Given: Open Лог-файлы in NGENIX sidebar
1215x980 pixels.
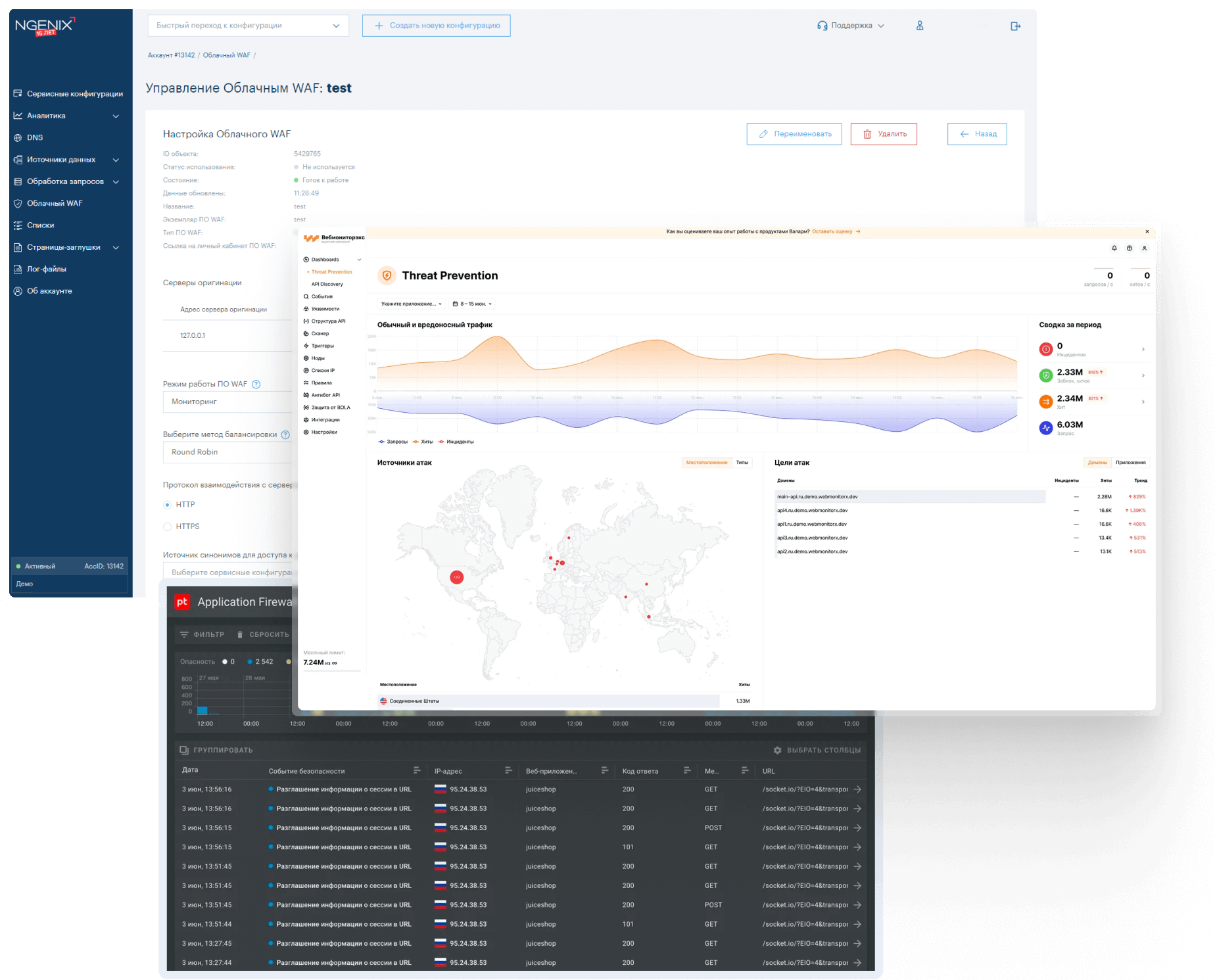Looking at the screenshot, I should (41, 269).
